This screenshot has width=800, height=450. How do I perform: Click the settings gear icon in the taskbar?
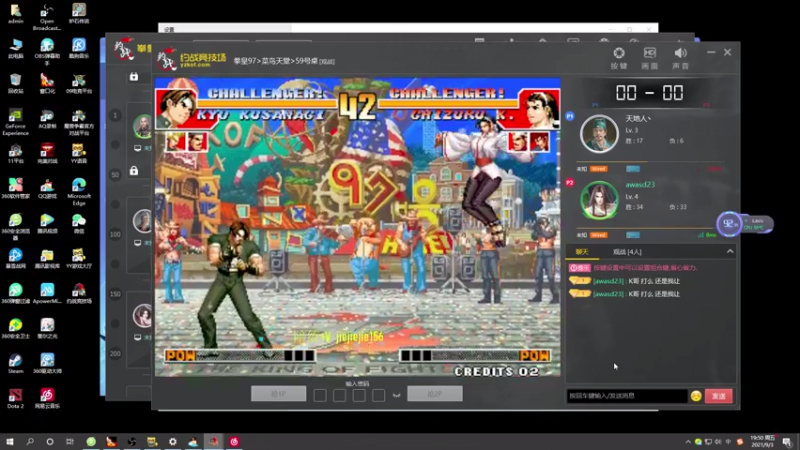coord(172,441)
